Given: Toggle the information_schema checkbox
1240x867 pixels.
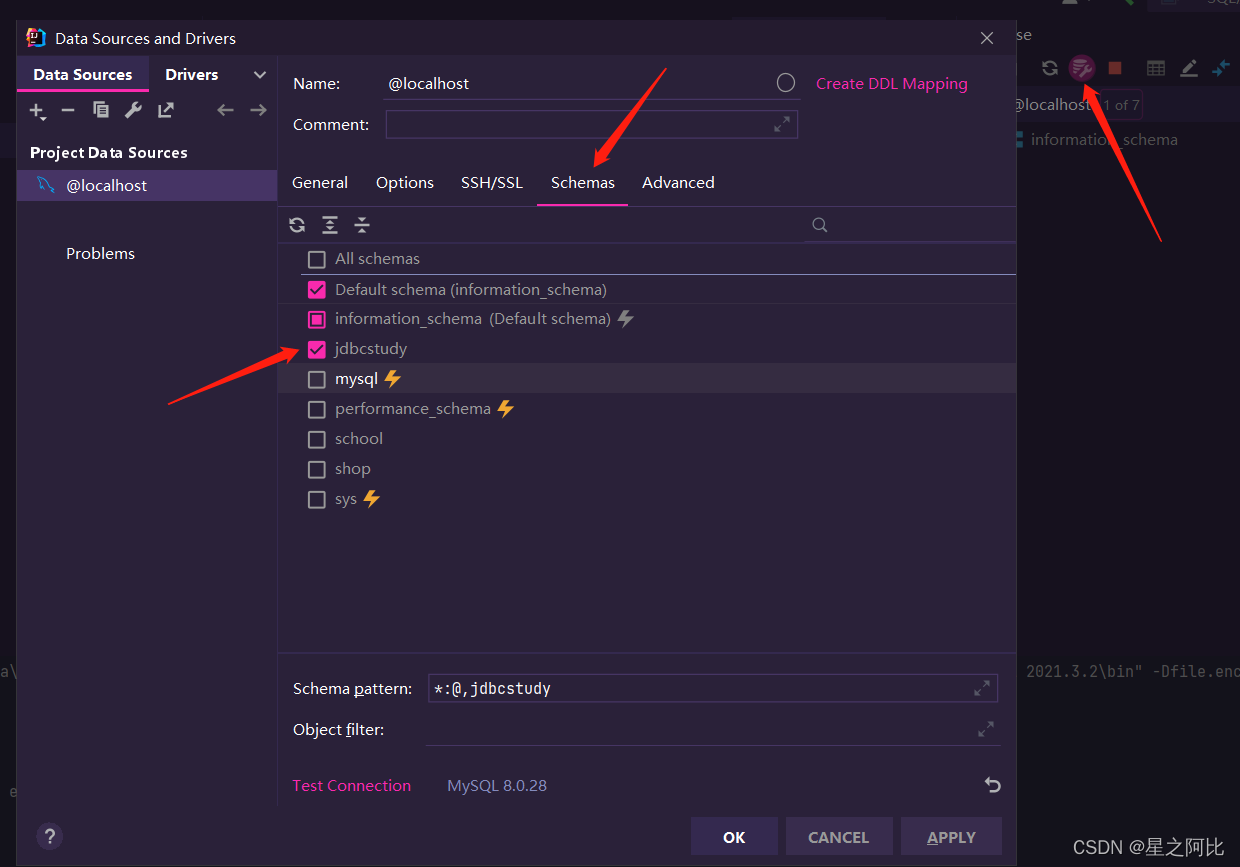Looking at the screenshot, I should coord(317,319).
